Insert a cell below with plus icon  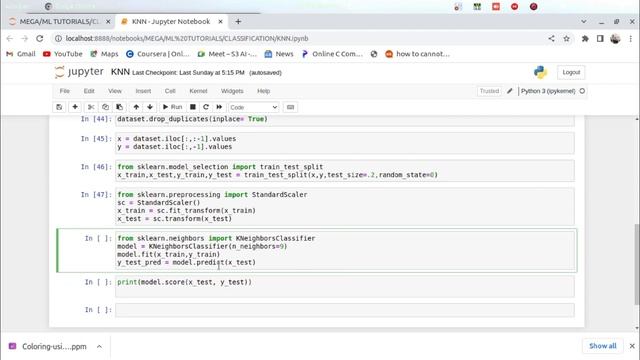[x=75, y=107]
